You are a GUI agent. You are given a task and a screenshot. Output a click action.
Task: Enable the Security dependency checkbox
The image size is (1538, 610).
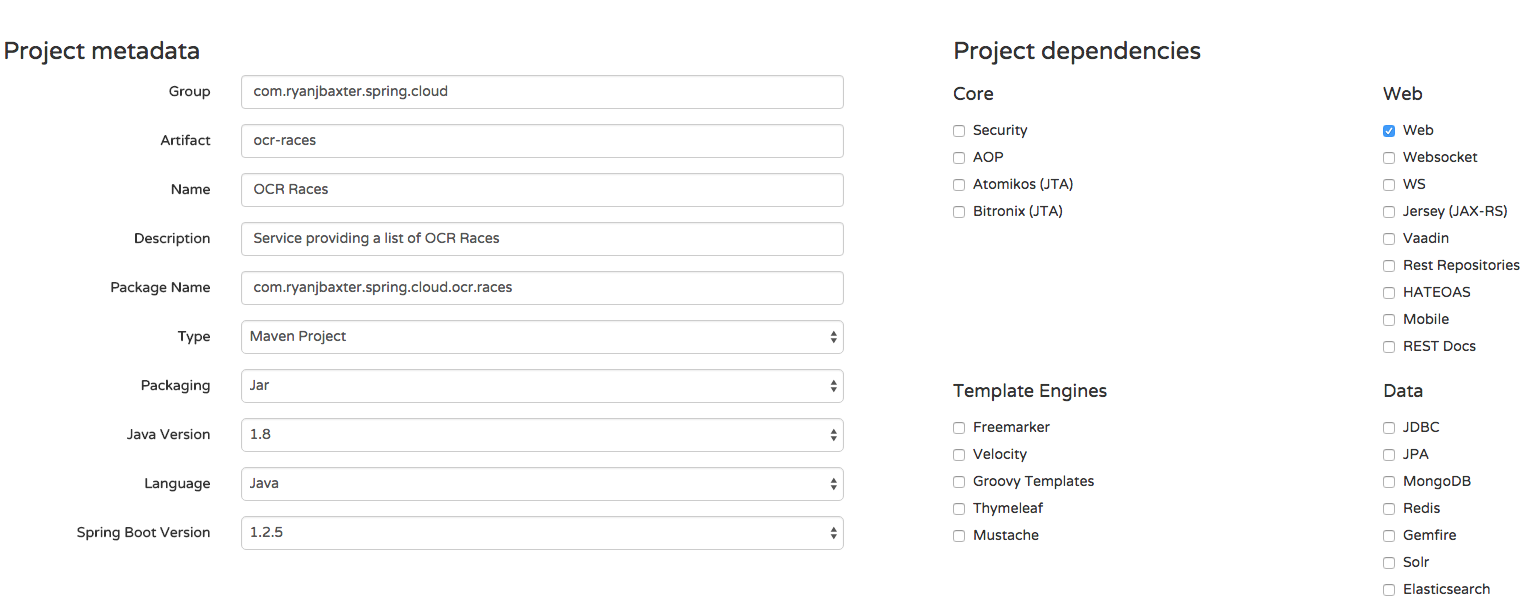tap(959, 131)
